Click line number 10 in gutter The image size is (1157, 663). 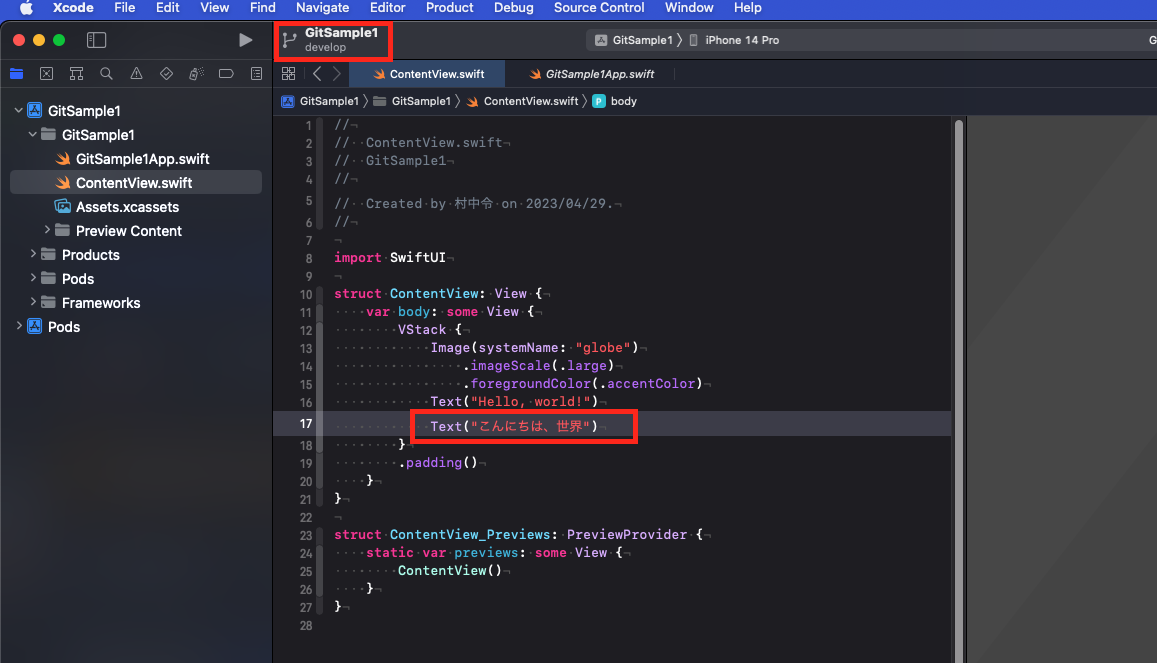305,294
